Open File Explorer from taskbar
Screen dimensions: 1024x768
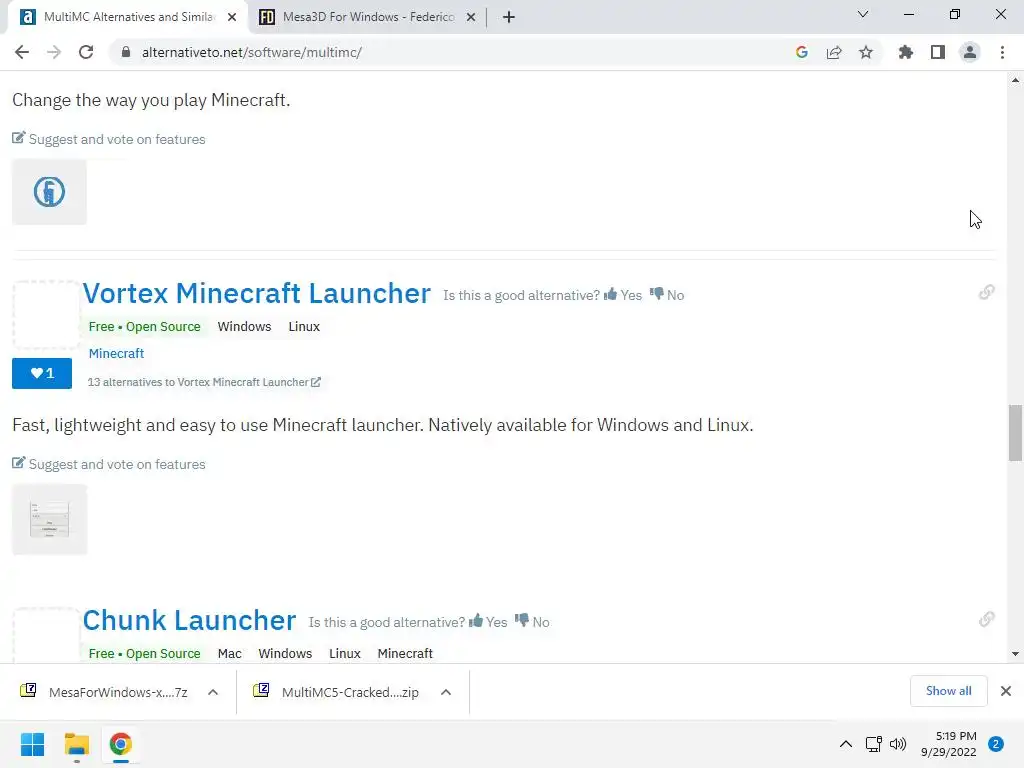coord(76,744)
